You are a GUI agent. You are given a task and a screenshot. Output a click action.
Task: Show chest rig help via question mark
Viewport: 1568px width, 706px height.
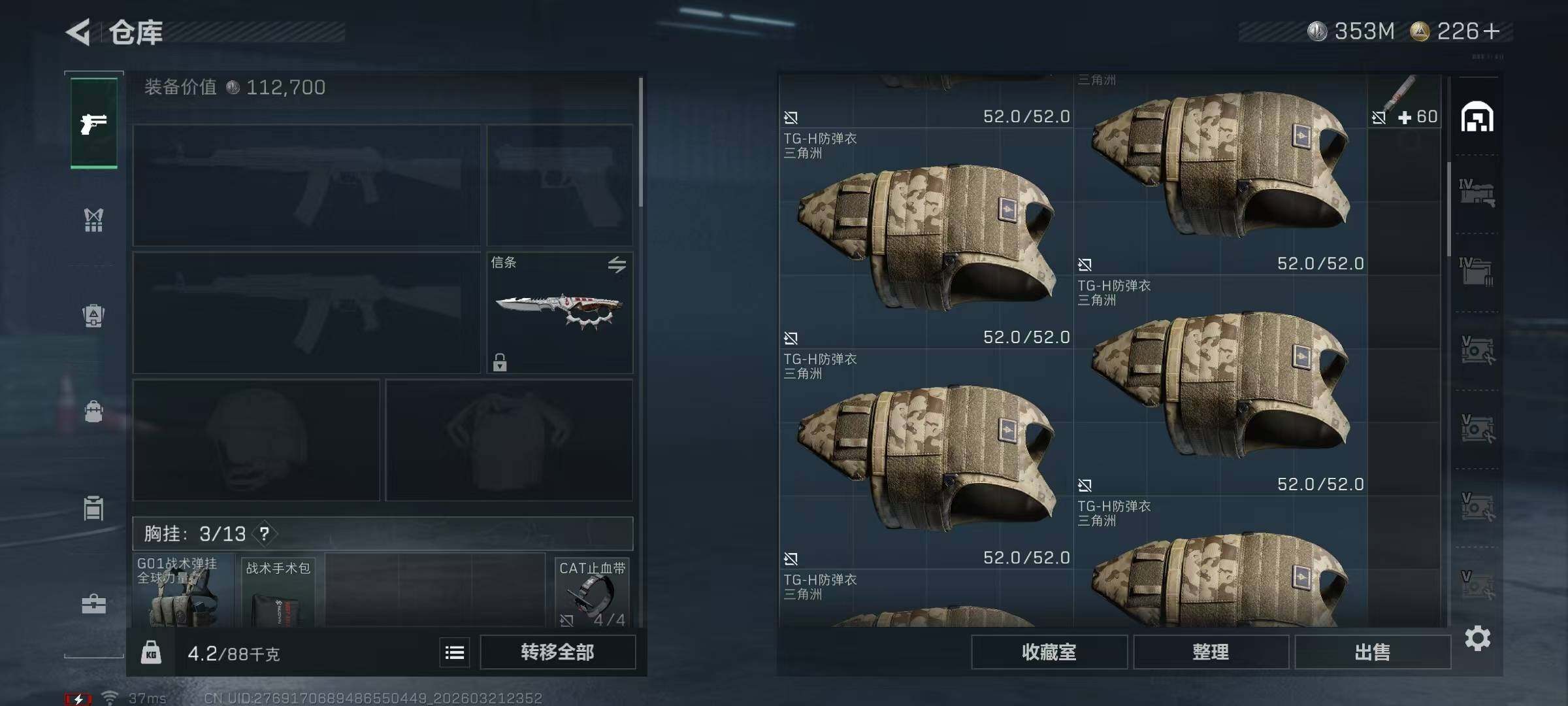265,534
